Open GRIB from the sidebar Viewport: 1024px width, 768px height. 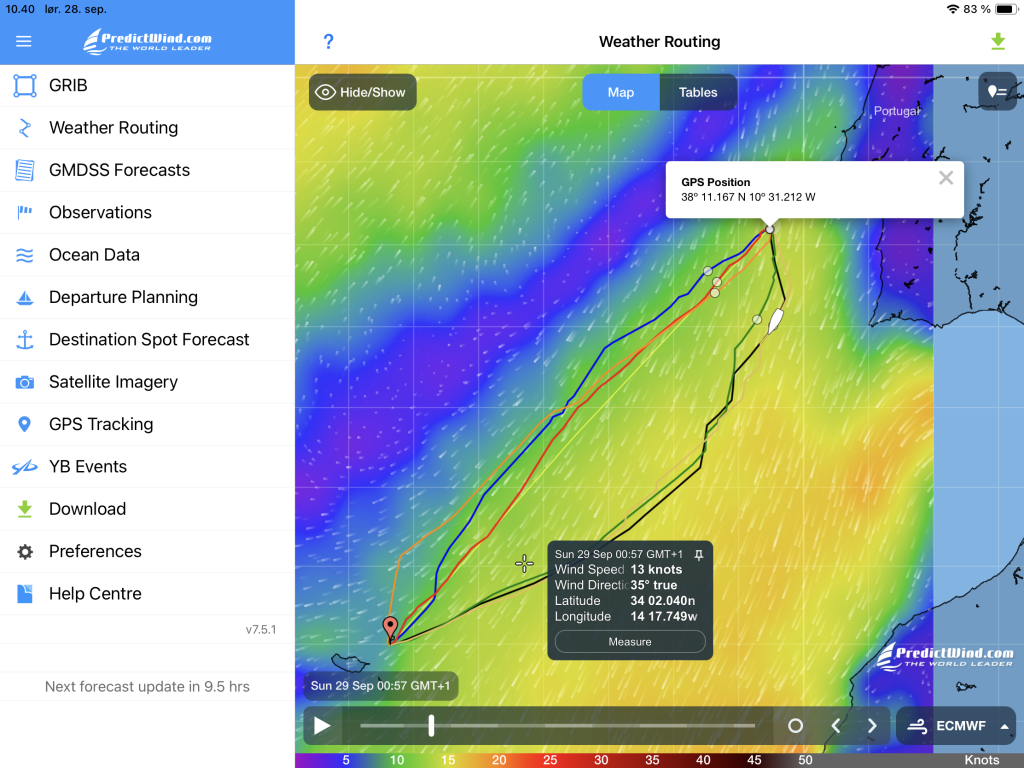(x=147, y=86)
